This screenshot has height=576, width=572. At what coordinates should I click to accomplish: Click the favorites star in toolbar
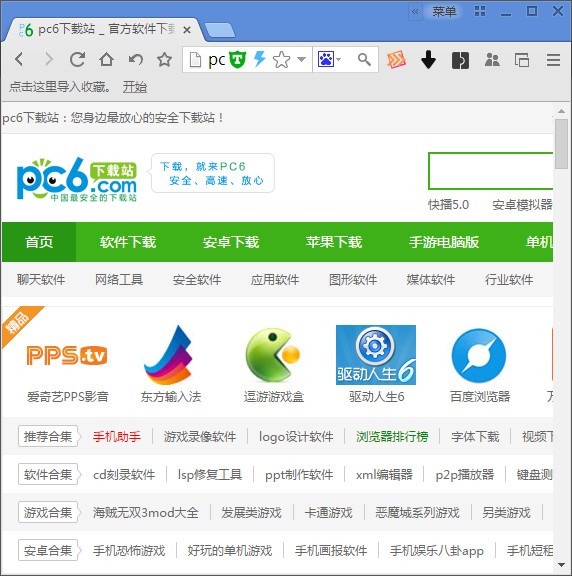(x=164, y=59)
